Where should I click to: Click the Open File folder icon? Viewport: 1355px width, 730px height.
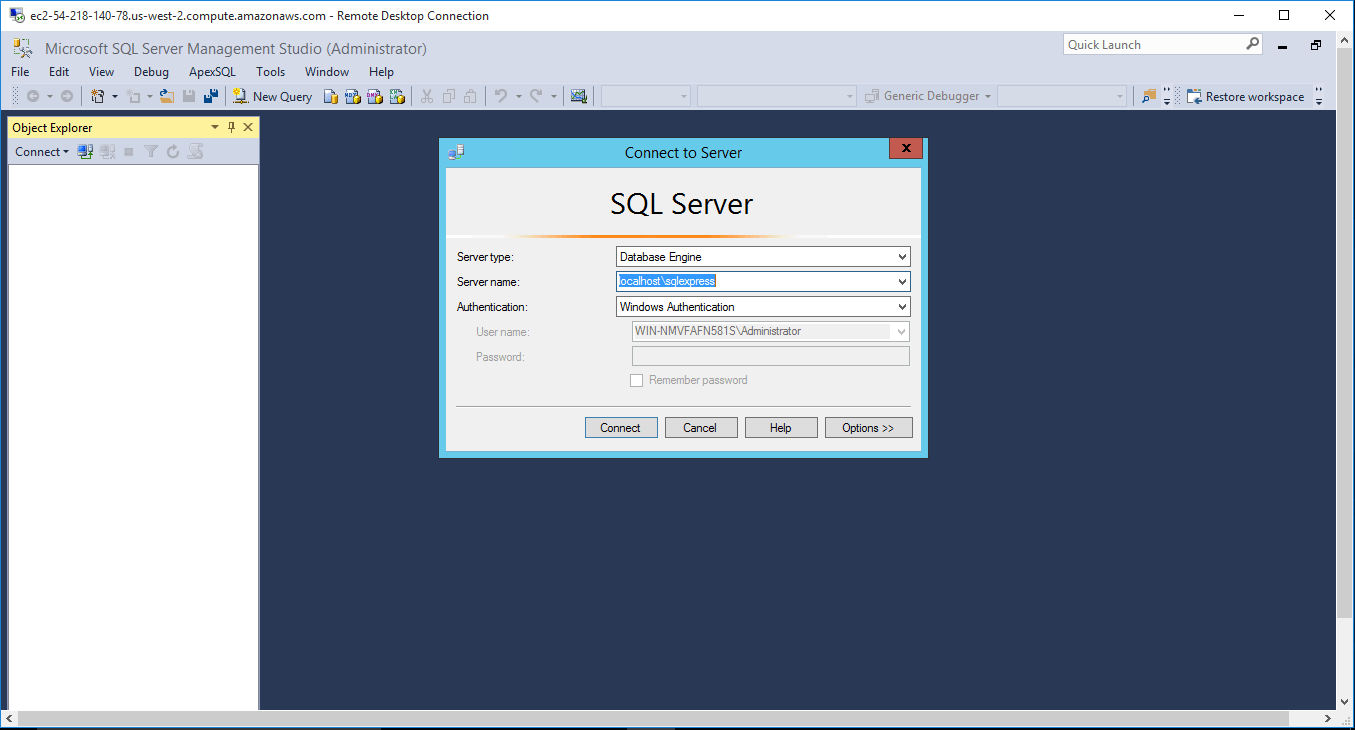[x=167, y=97]
